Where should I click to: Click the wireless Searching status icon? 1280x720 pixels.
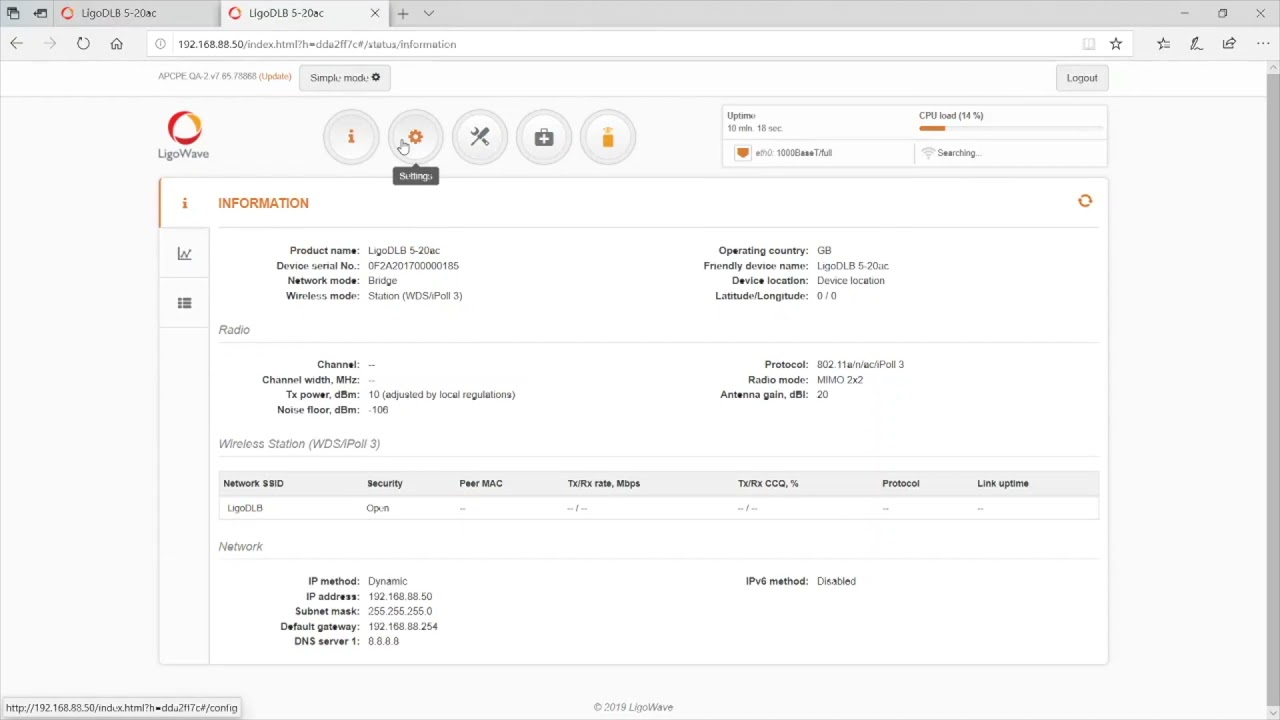click(928, 153)
